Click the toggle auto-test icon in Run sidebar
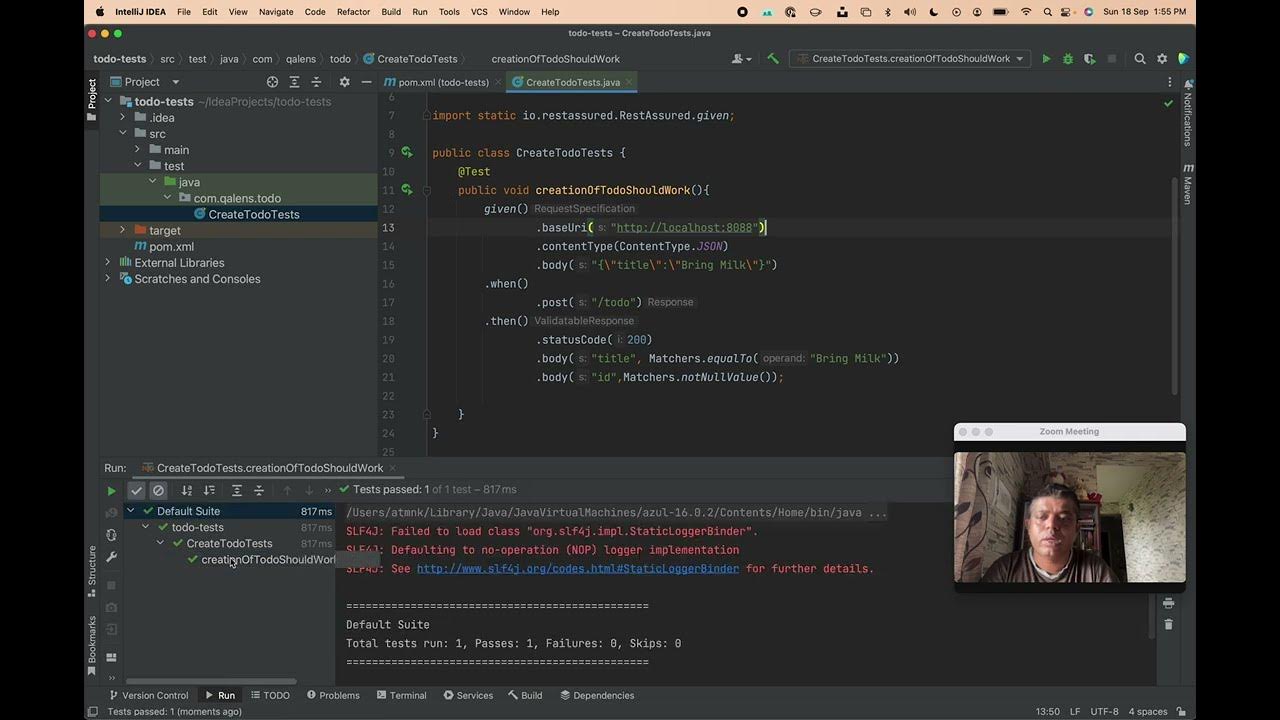Screen dimensions: 1280x720 (x=112, y=535)
